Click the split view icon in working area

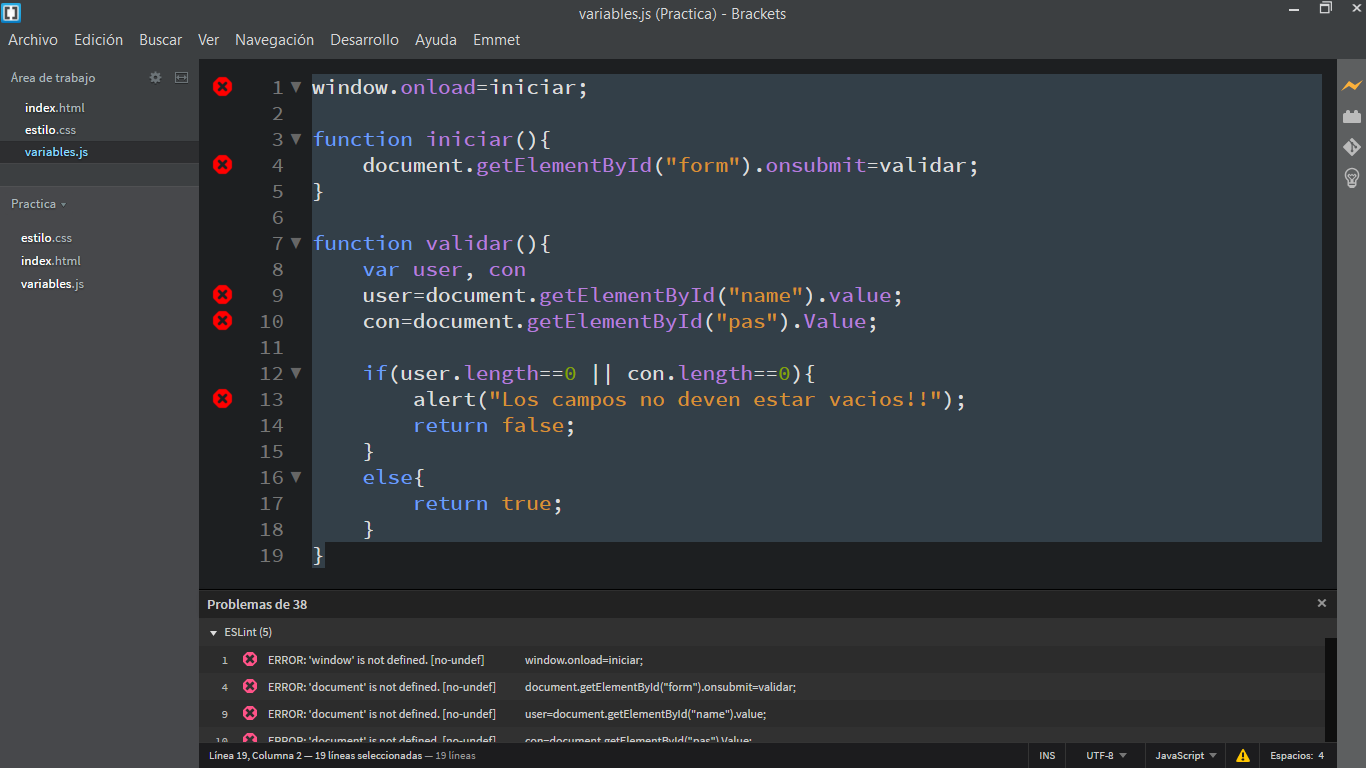pos(181,77)
